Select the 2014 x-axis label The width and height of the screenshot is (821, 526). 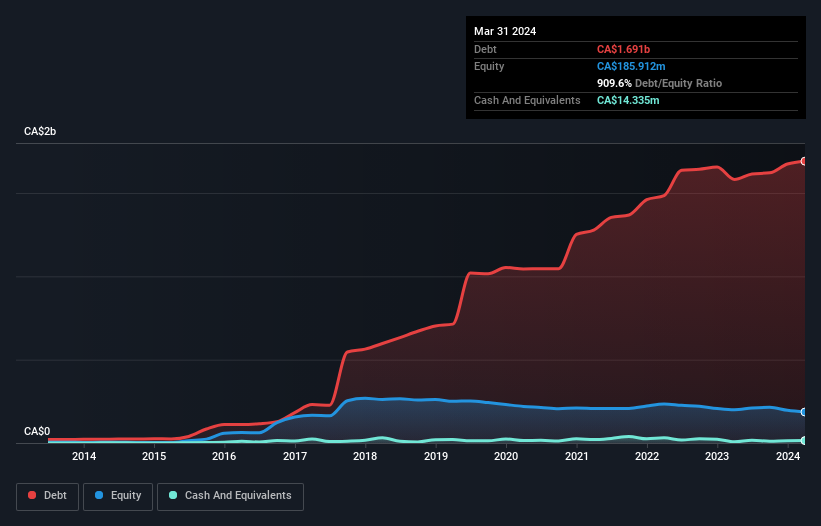(x=84, y=456)
